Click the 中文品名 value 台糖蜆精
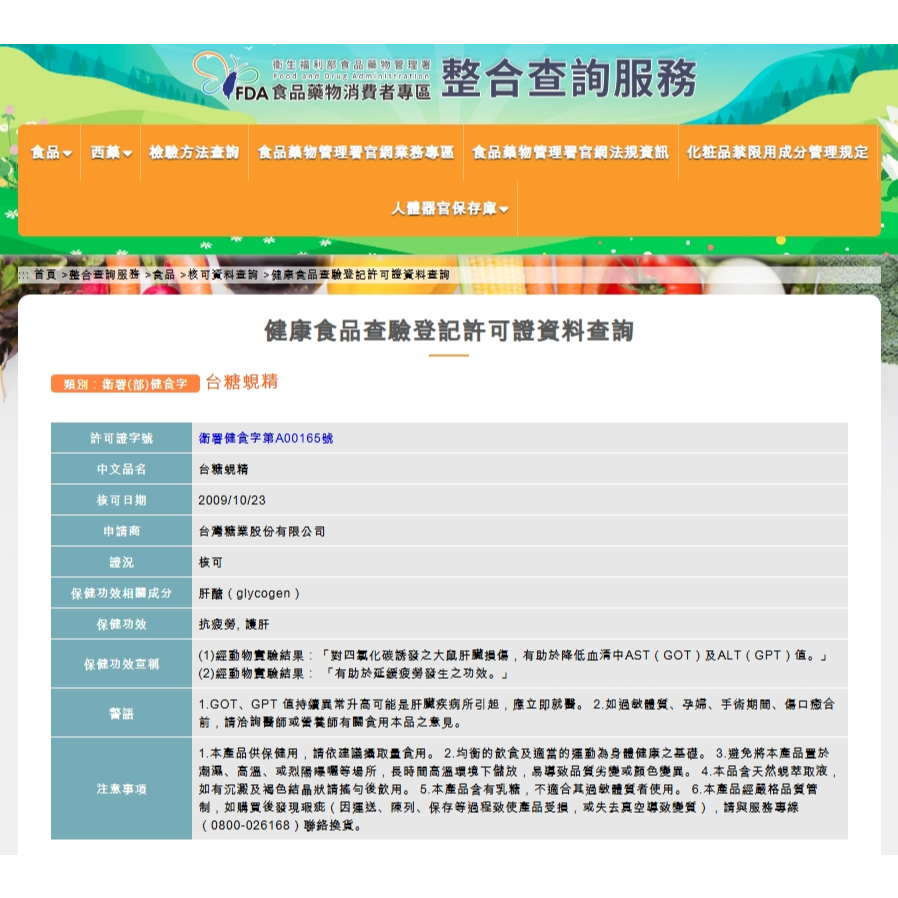 (223, 469)
